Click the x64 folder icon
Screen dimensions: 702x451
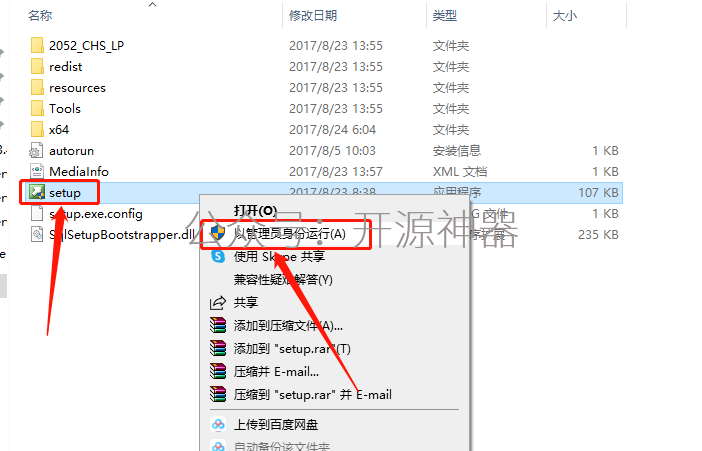(x=37, y=129)
